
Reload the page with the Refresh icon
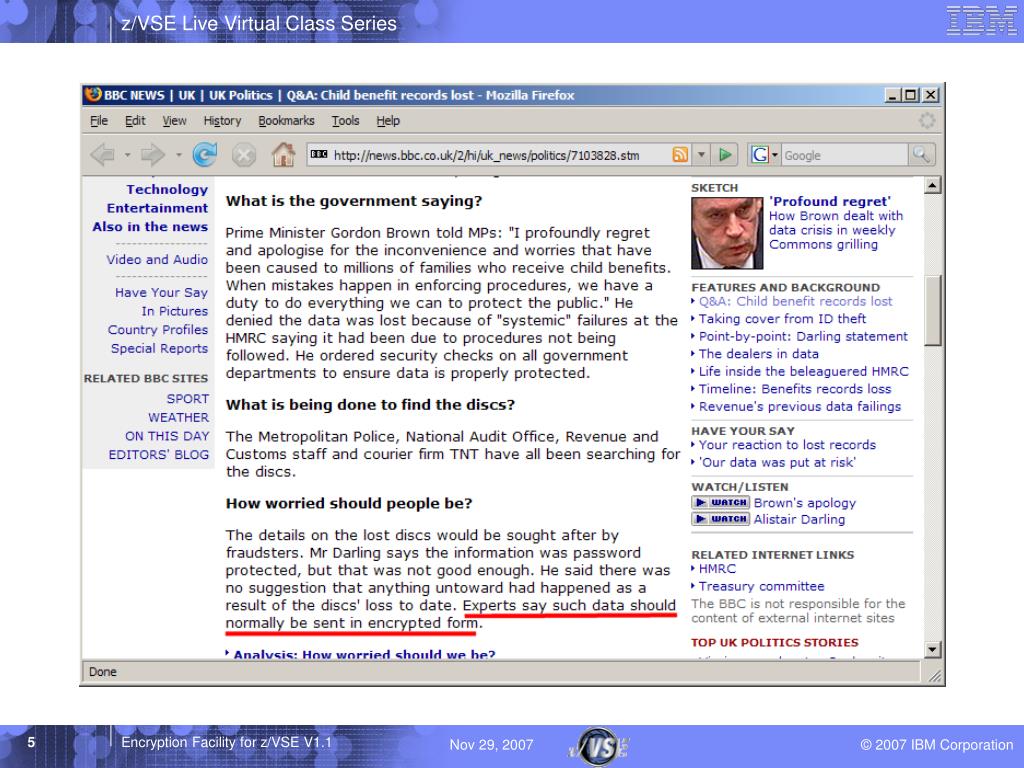coord(205,155)
